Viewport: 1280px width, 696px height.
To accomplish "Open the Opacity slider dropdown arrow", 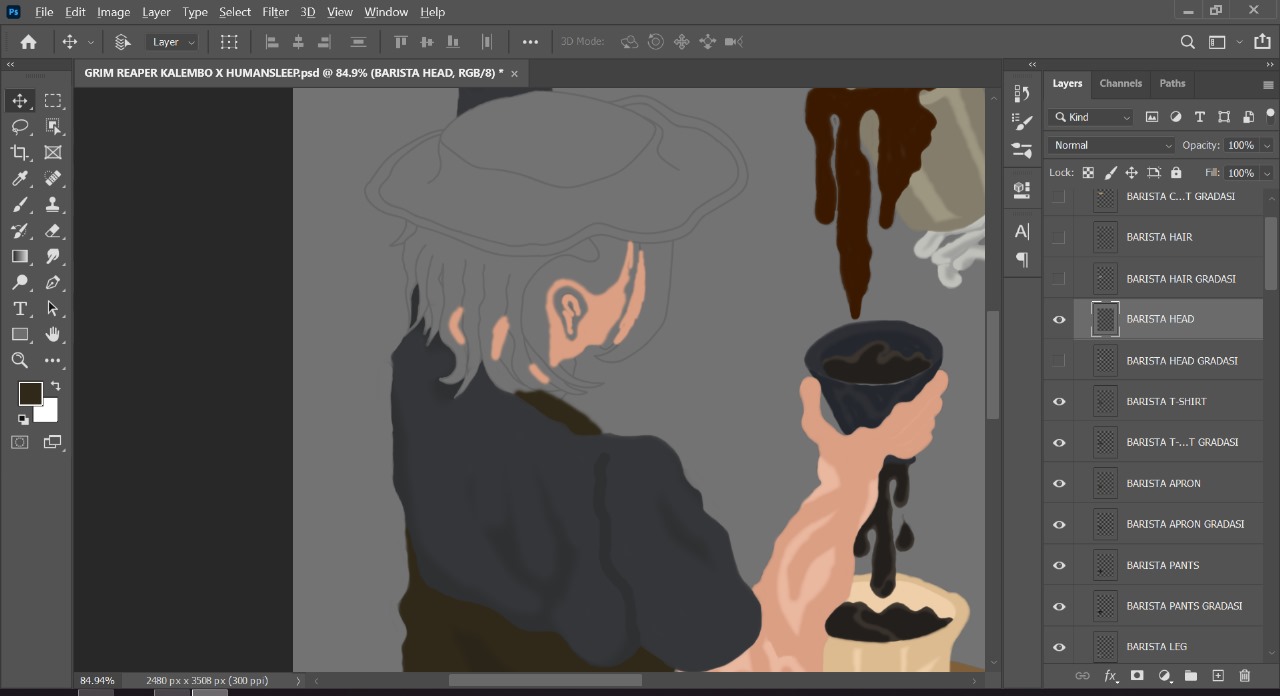I will [x=1267, y=145].
